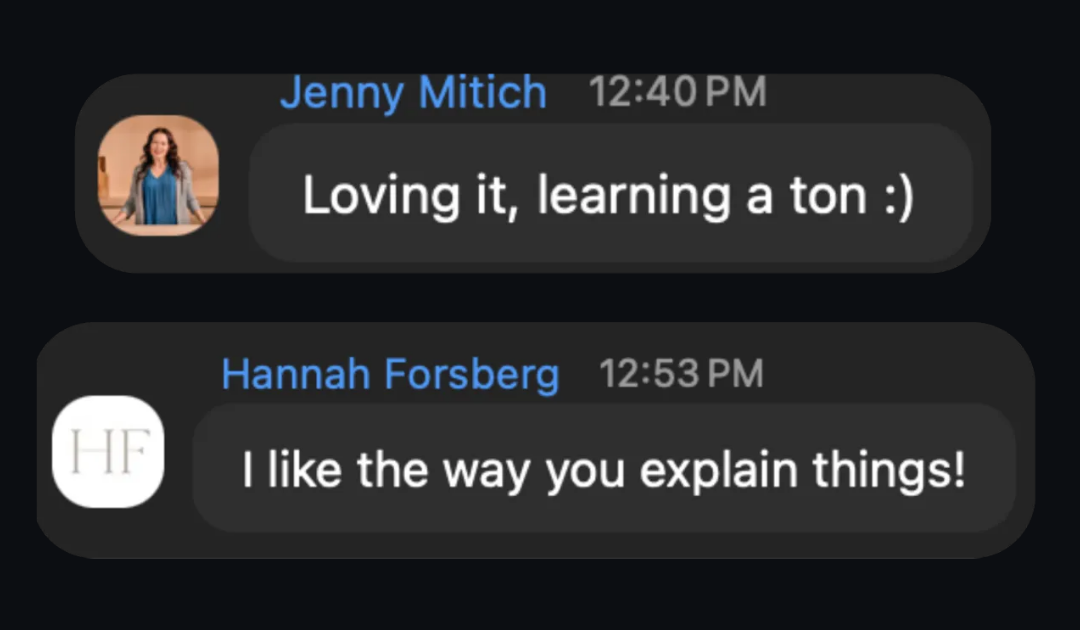Select the Jenny Mitich sender name
Screen dimensions: 1080x630
413,92
